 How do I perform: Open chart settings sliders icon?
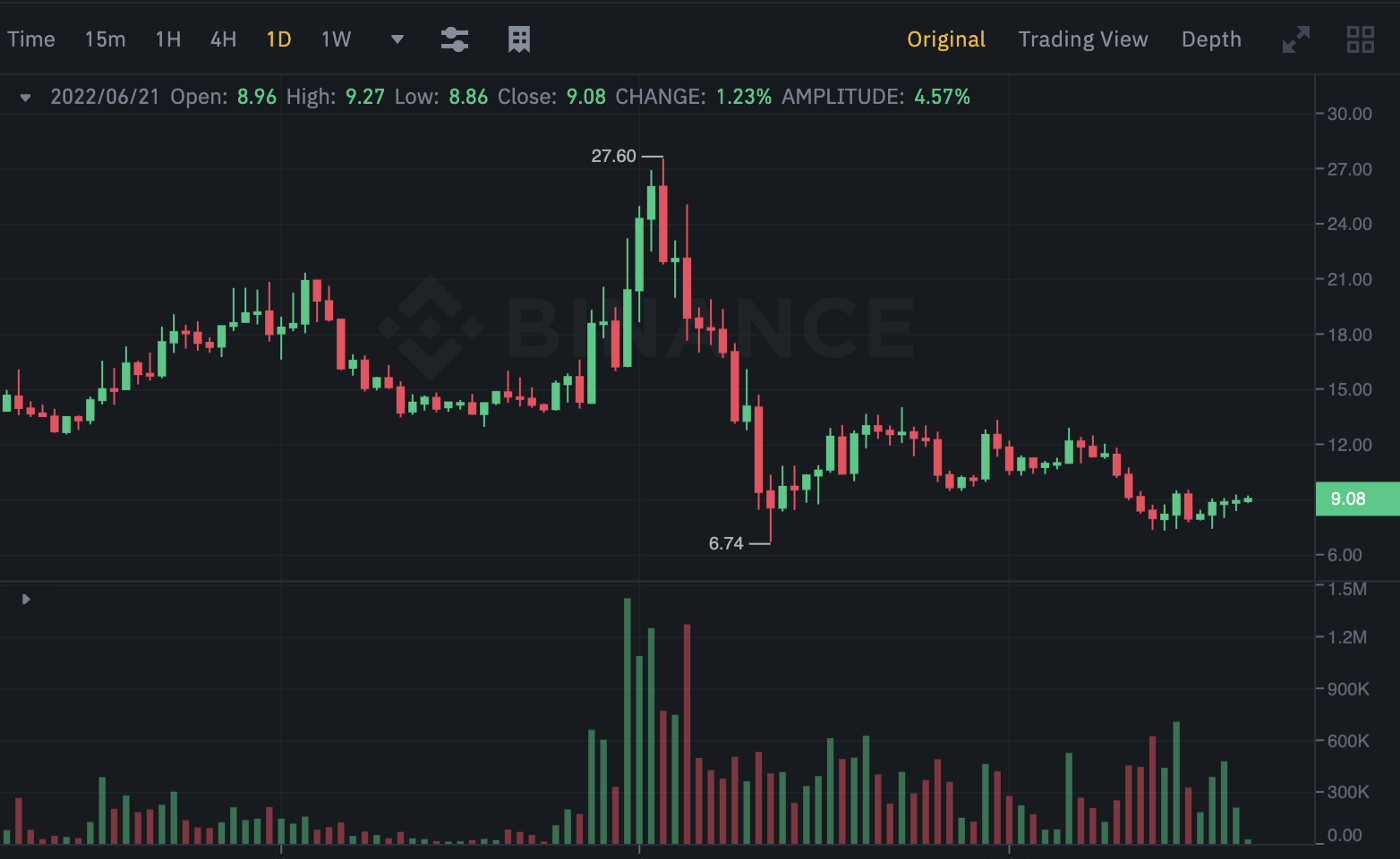pyautogui.click(x=455, y=40)
